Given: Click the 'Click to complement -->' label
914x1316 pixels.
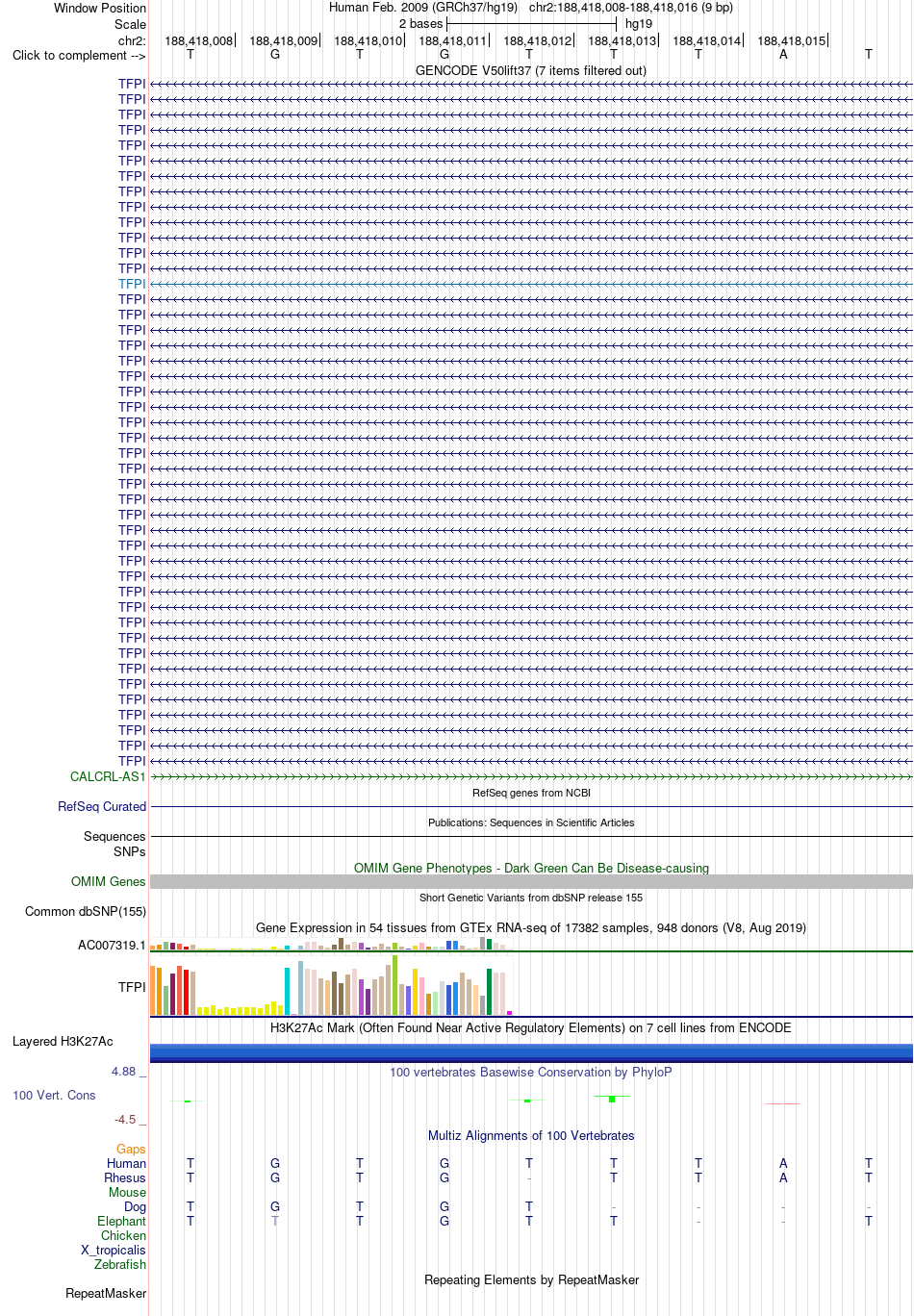Looking at the screenshot, I should click(79, 56).
